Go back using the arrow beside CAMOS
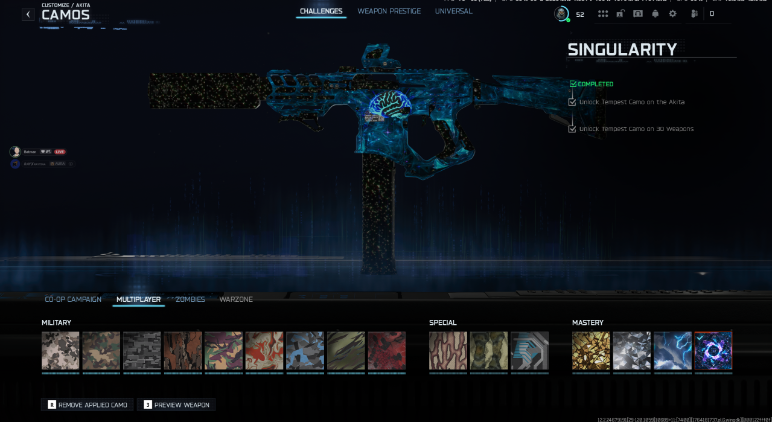This screenshot has width=772, height=422. (28, 14)
